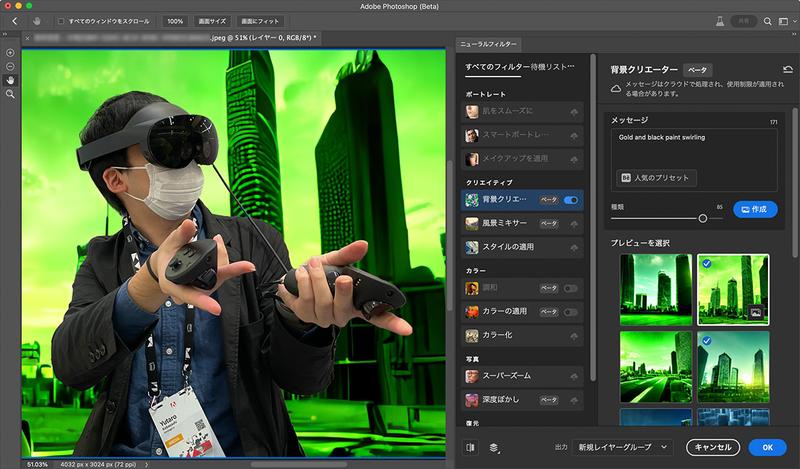Click the layer preview stack icon

(x=493, y=448)
